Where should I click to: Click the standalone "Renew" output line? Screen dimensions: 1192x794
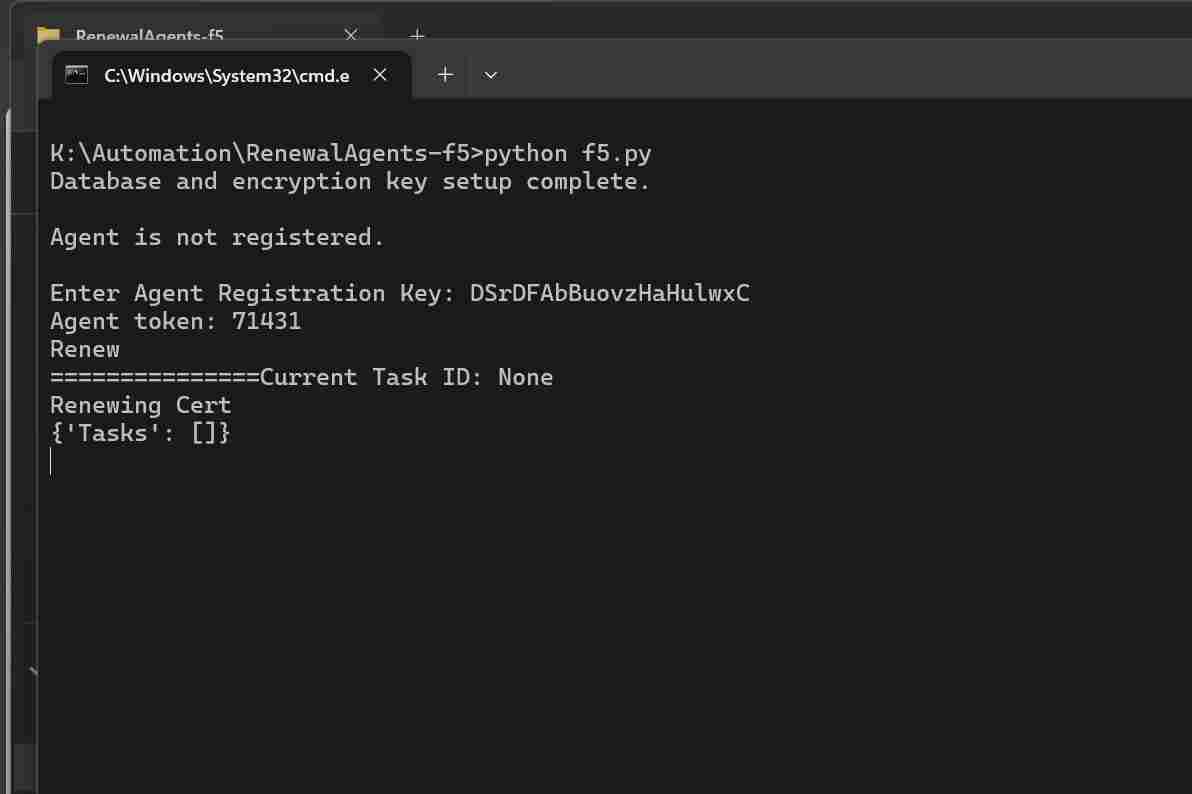coord(85,349)
